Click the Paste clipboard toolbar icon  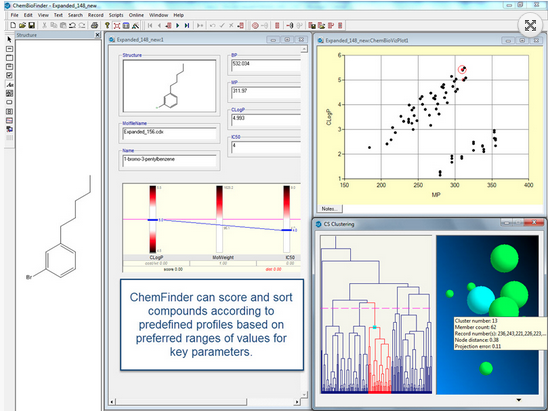[x=63, y=25]
